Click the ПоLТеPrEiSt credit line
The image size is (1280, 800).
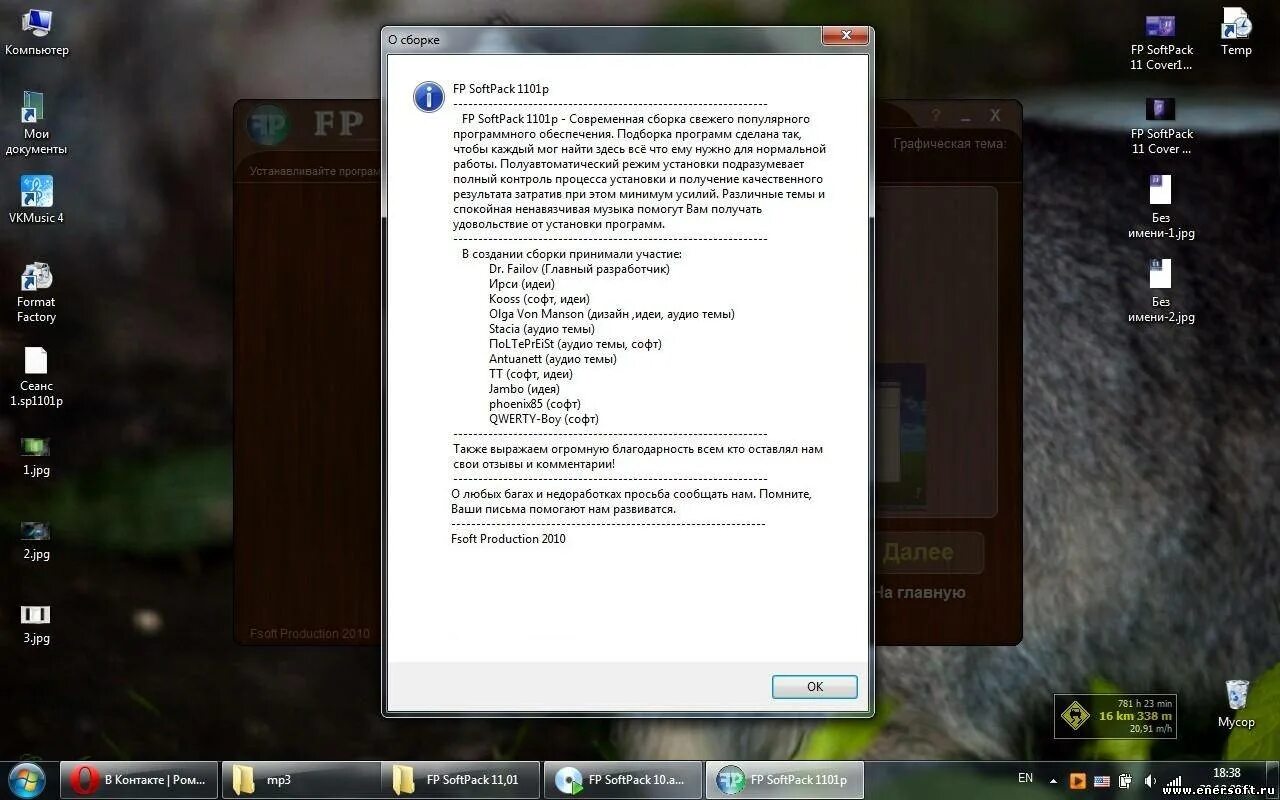point(575,344)
